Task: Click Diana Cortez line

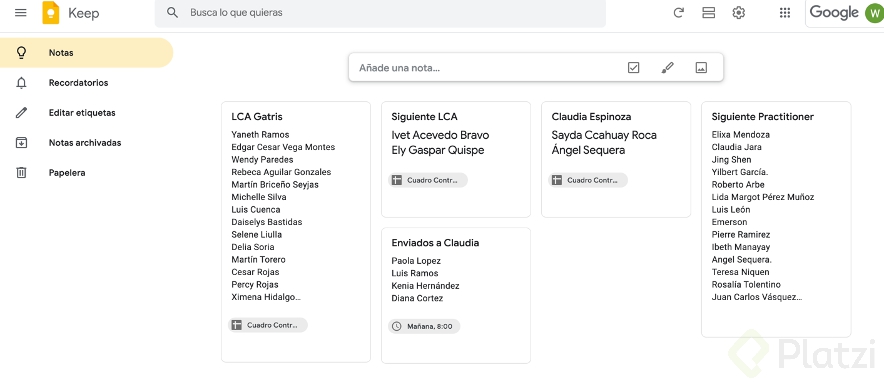Action: (x=417, y=298)
